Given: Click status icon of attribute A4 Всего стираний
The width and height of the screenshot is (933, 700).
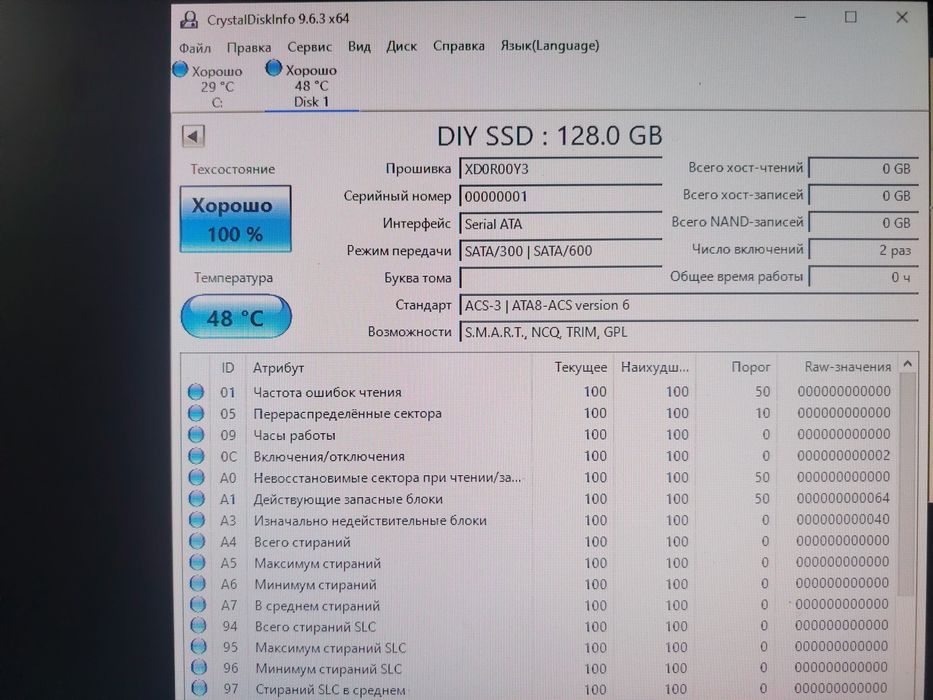Looking at the screenshot, I should (197, 542).
